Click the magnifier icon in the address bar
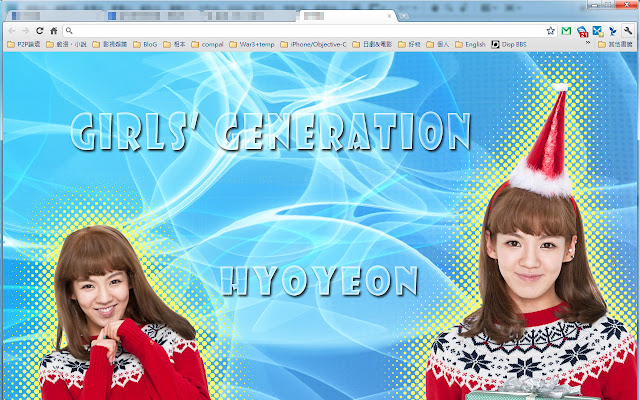This screenshot has width=640, height=400. click(x=69, y=31)
